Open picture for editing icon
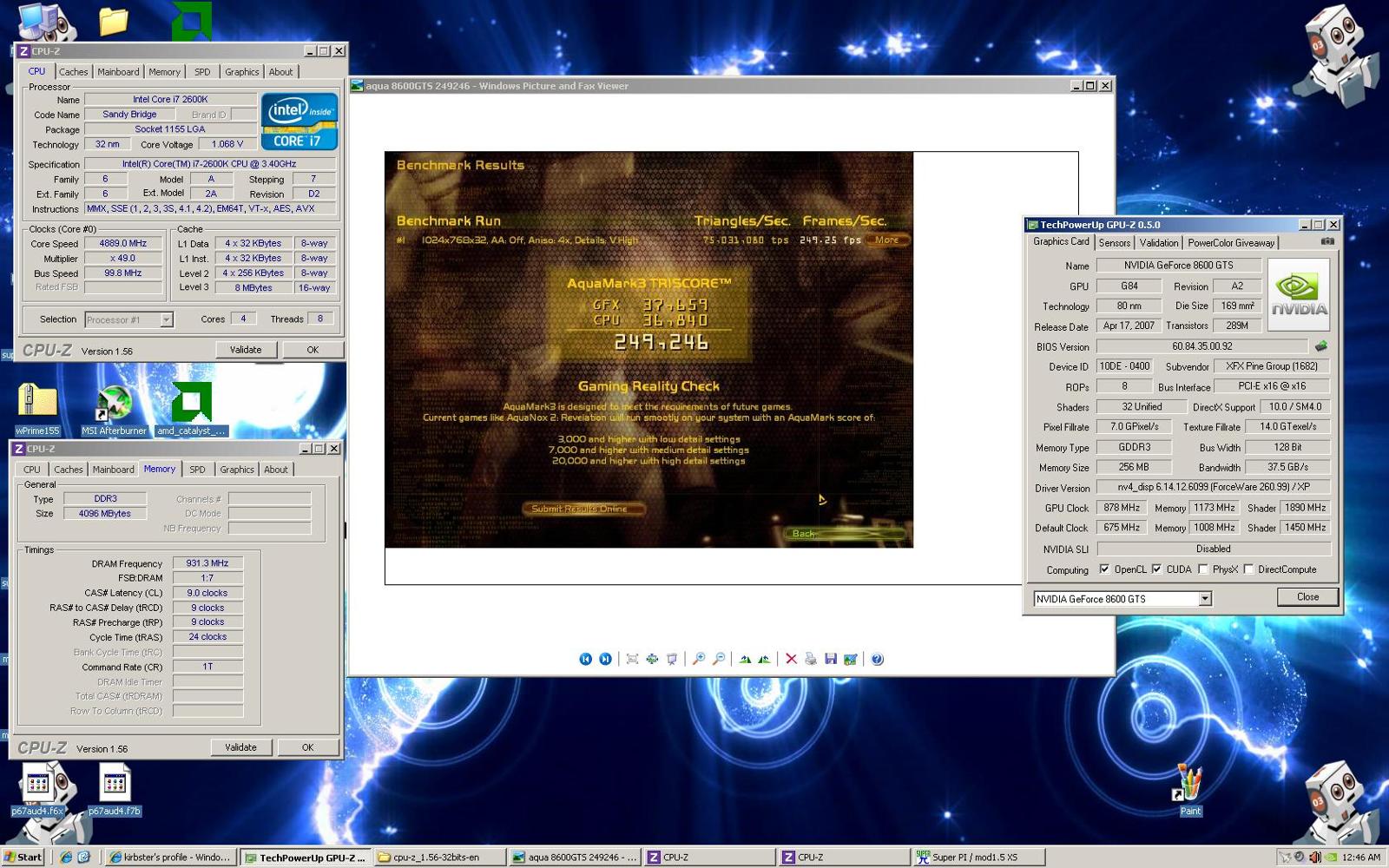1389x868 pixels. point(851,659)
